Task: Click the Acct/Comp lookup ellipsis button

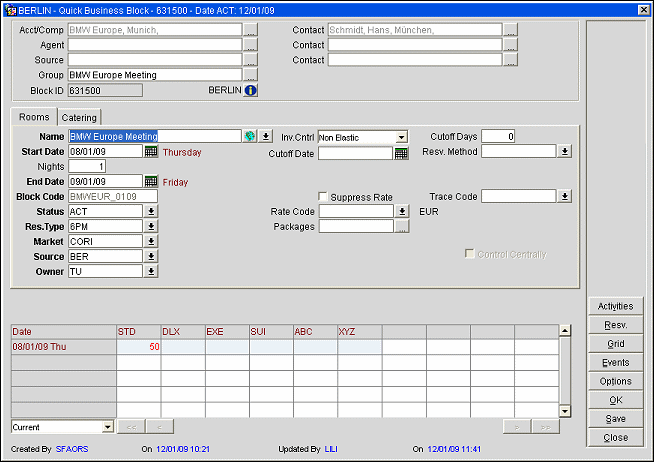Action: click(x=250, y=30)
